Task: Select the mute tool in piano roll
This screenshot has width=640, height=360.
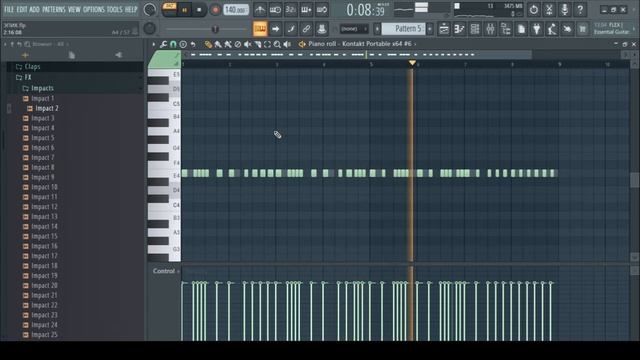Action: pos(247,44)
